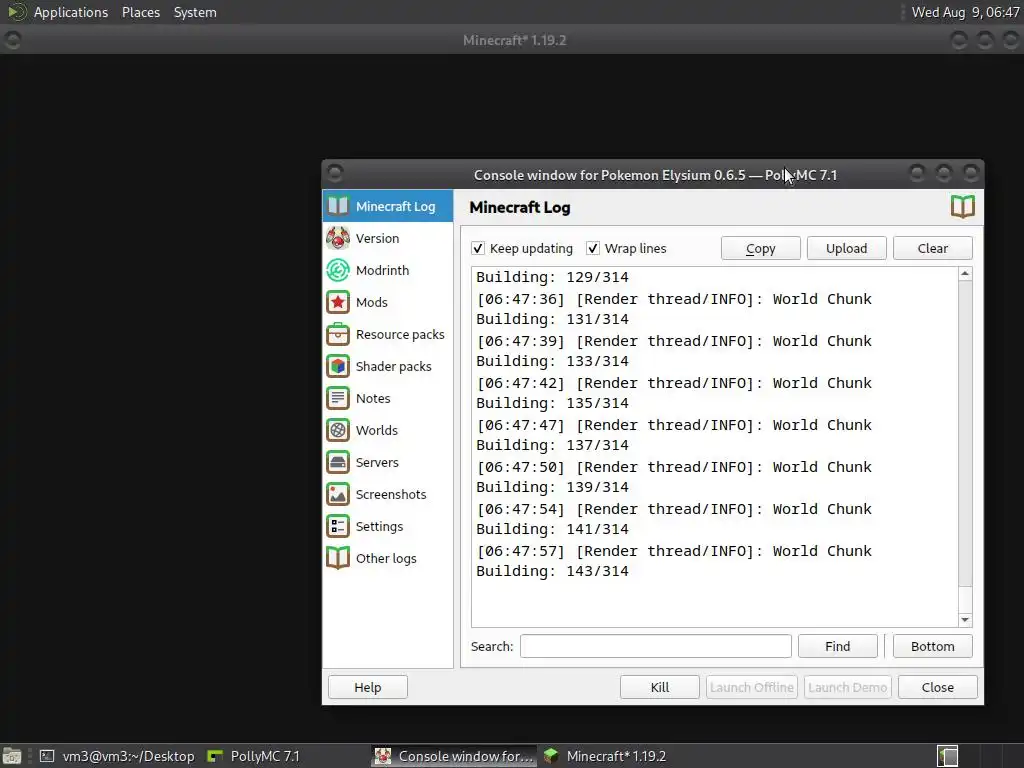This screenshot has height=768, width=1024.
Task: Open the Worlds page icon
Action: pyautogui.click(x=338, y=430)
